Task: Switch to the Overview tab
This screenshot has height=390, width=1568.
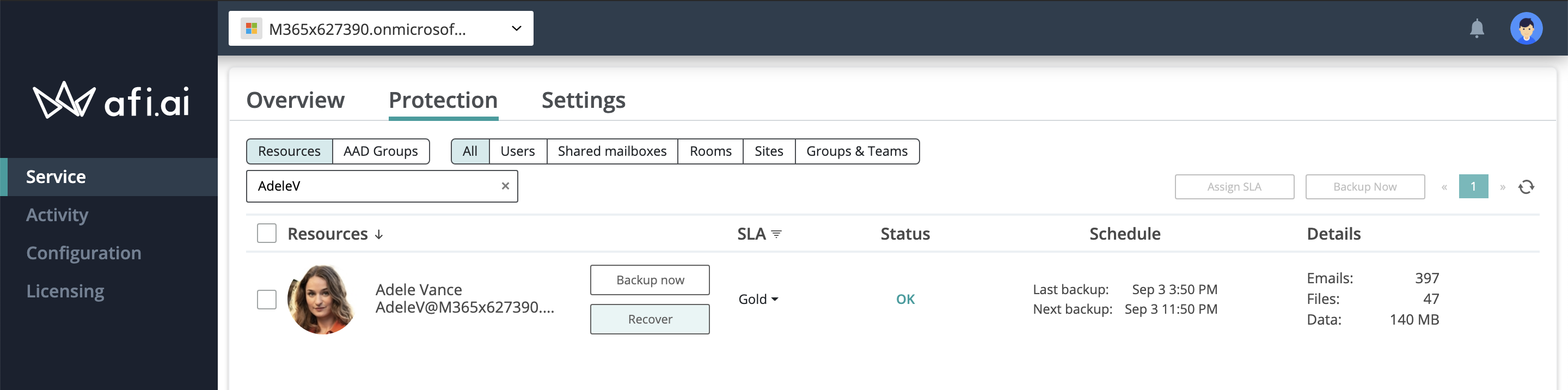Action: coord(295,100)
